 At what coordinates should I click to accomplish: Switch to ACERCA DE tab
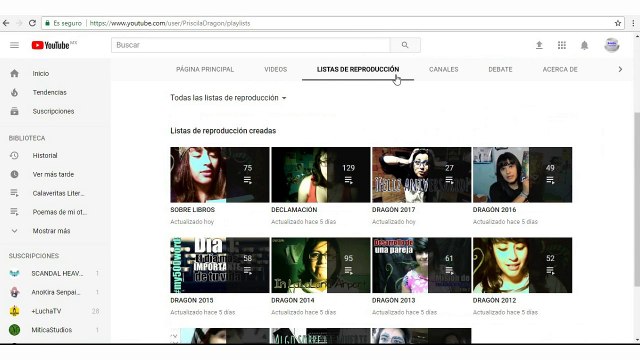coord(560,69)
